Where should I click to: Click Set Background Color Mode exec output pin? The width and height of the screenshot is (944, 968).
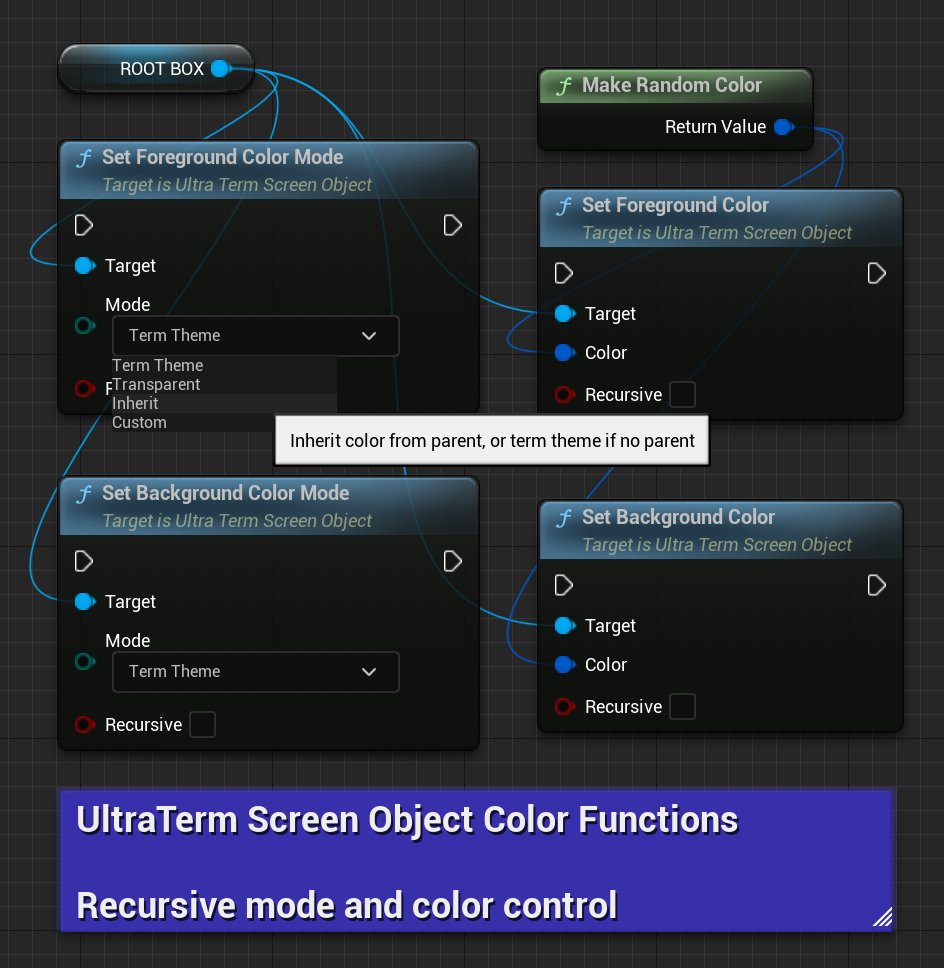[453, 561]
